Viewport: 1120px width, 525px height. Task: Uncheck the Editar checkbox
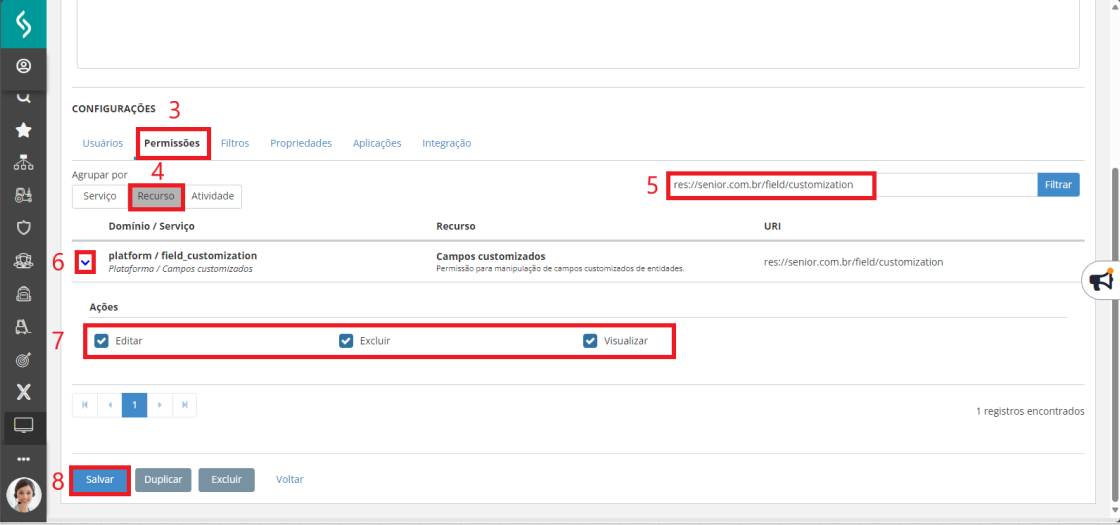101,341
